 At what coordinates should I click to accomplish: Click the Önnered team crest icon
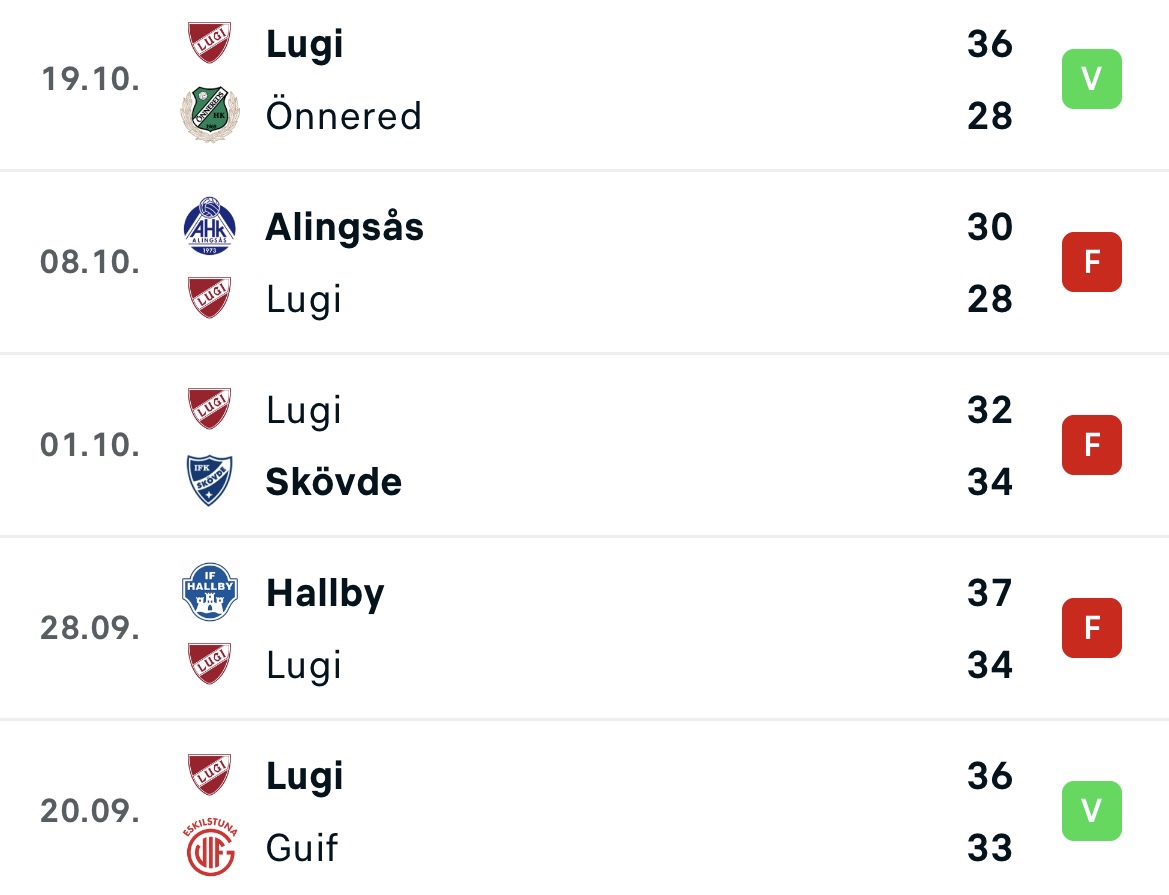pyautogui.click(x=210, y=114)
